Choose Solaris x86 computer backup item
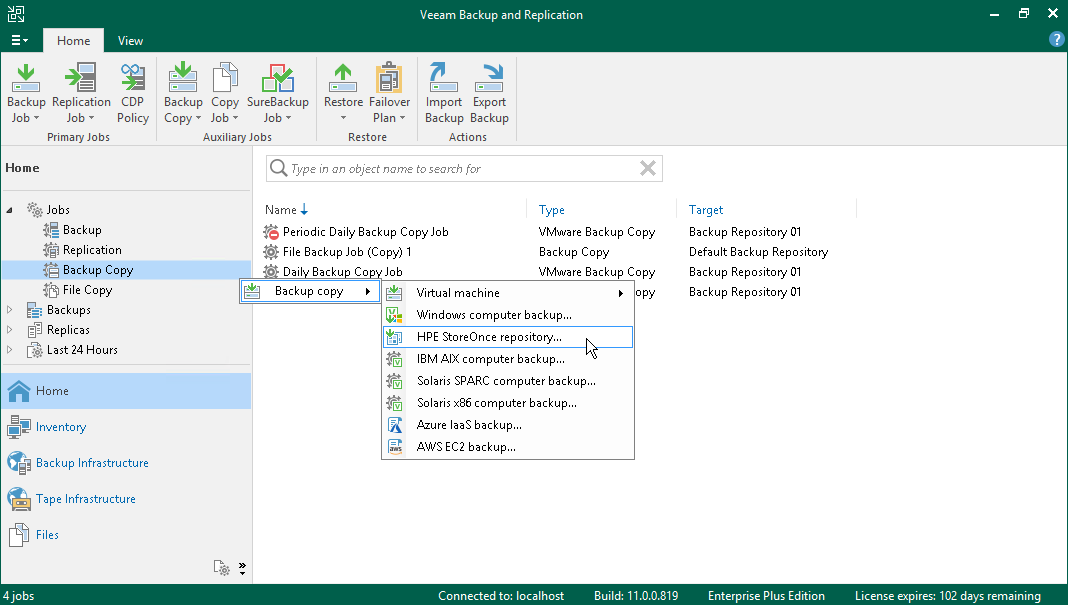The image size is (1068, 605). [508, 403]
